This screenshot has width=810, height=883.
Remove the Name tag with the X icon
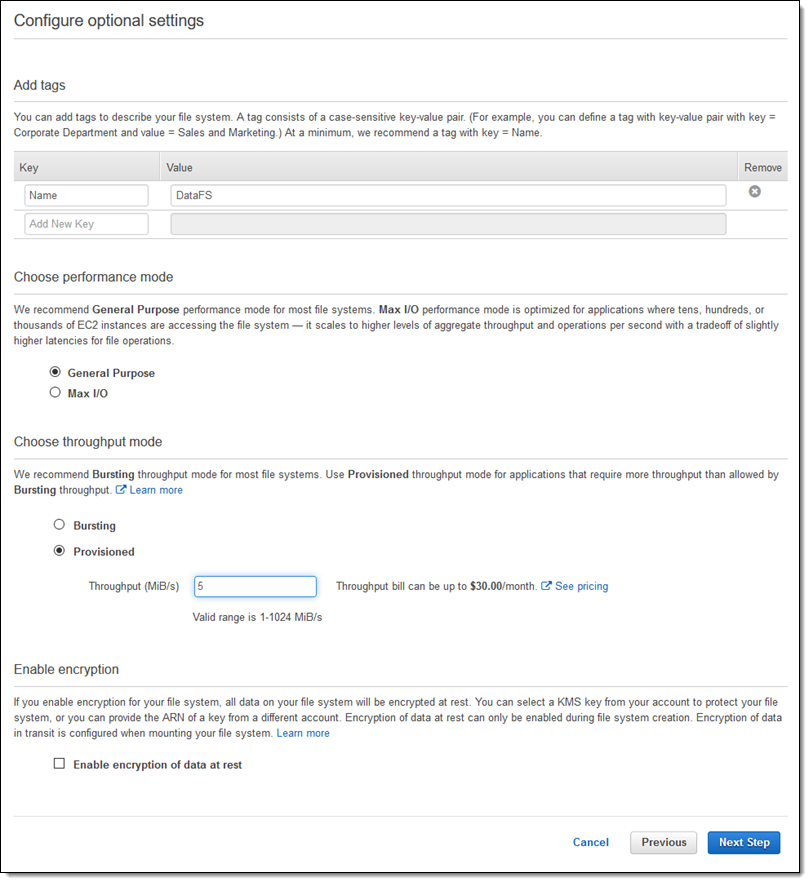coord(755,192)
